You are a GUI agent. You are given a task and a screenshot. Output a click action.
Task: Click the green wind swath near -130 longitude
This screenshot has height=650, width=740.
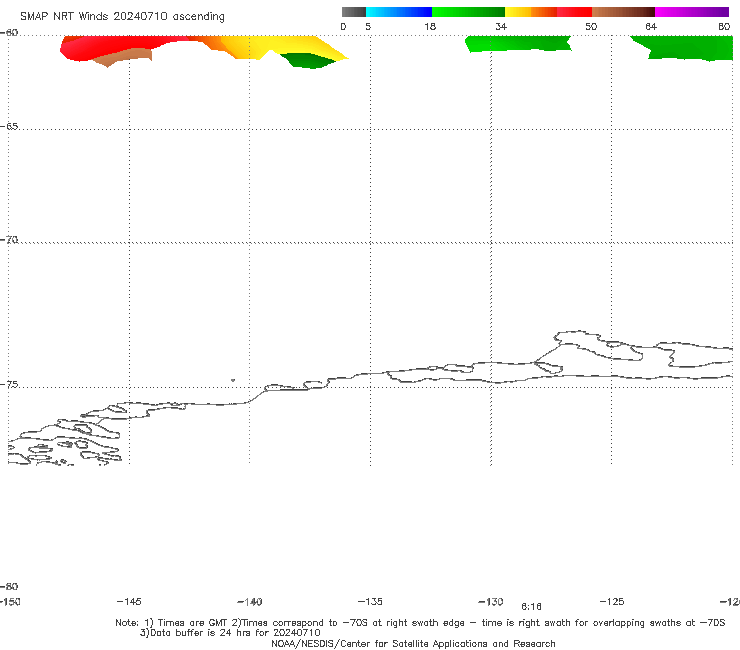coord(518,43)
